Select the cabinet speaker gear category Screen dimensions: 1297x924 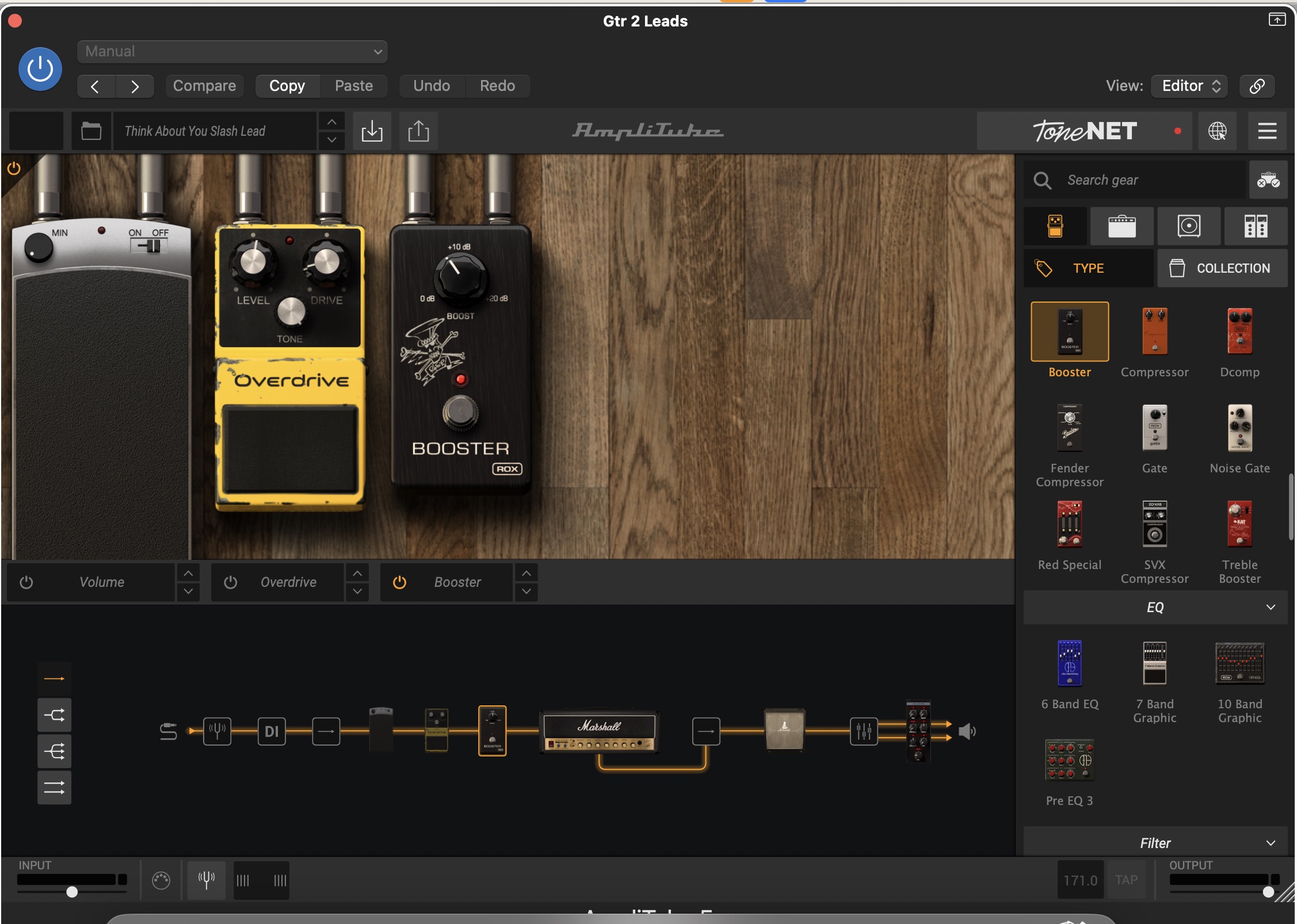1189,226
